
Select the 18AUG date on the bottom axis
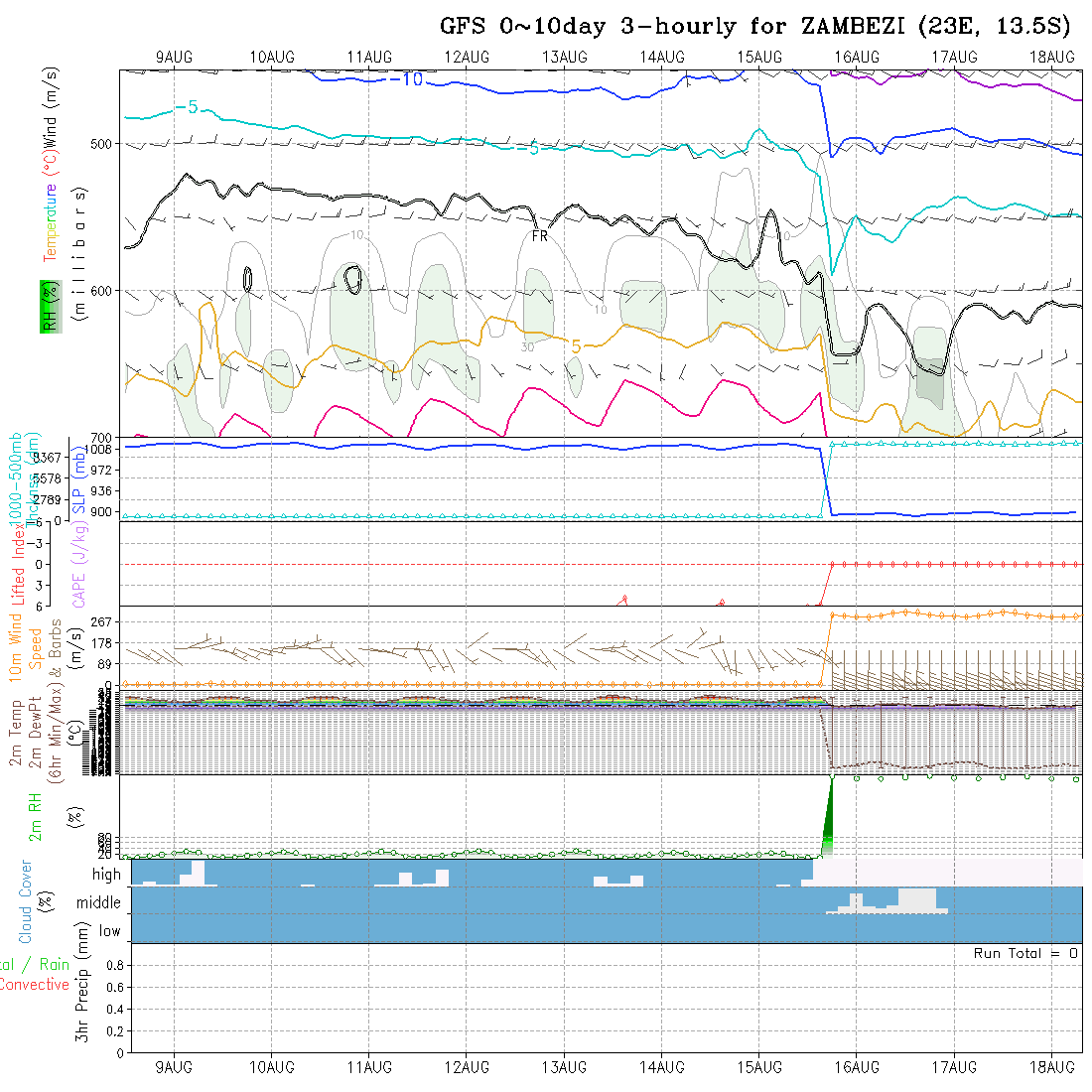coord(1051,1067)
